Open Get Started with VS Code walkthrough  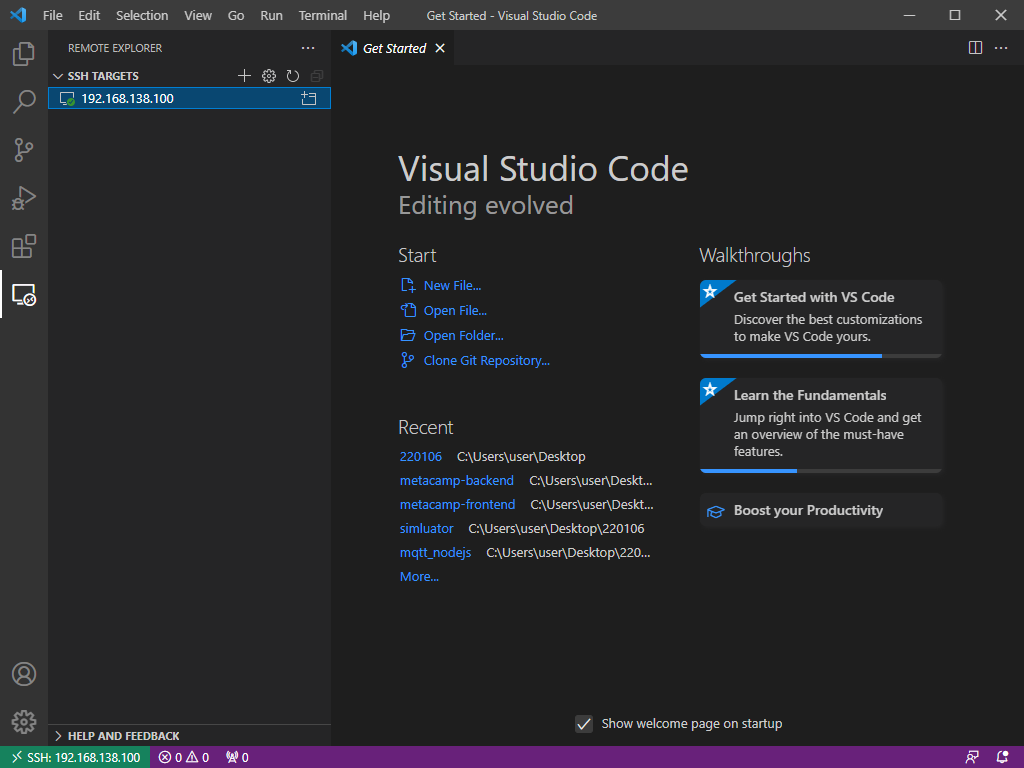tap(821, 319)
